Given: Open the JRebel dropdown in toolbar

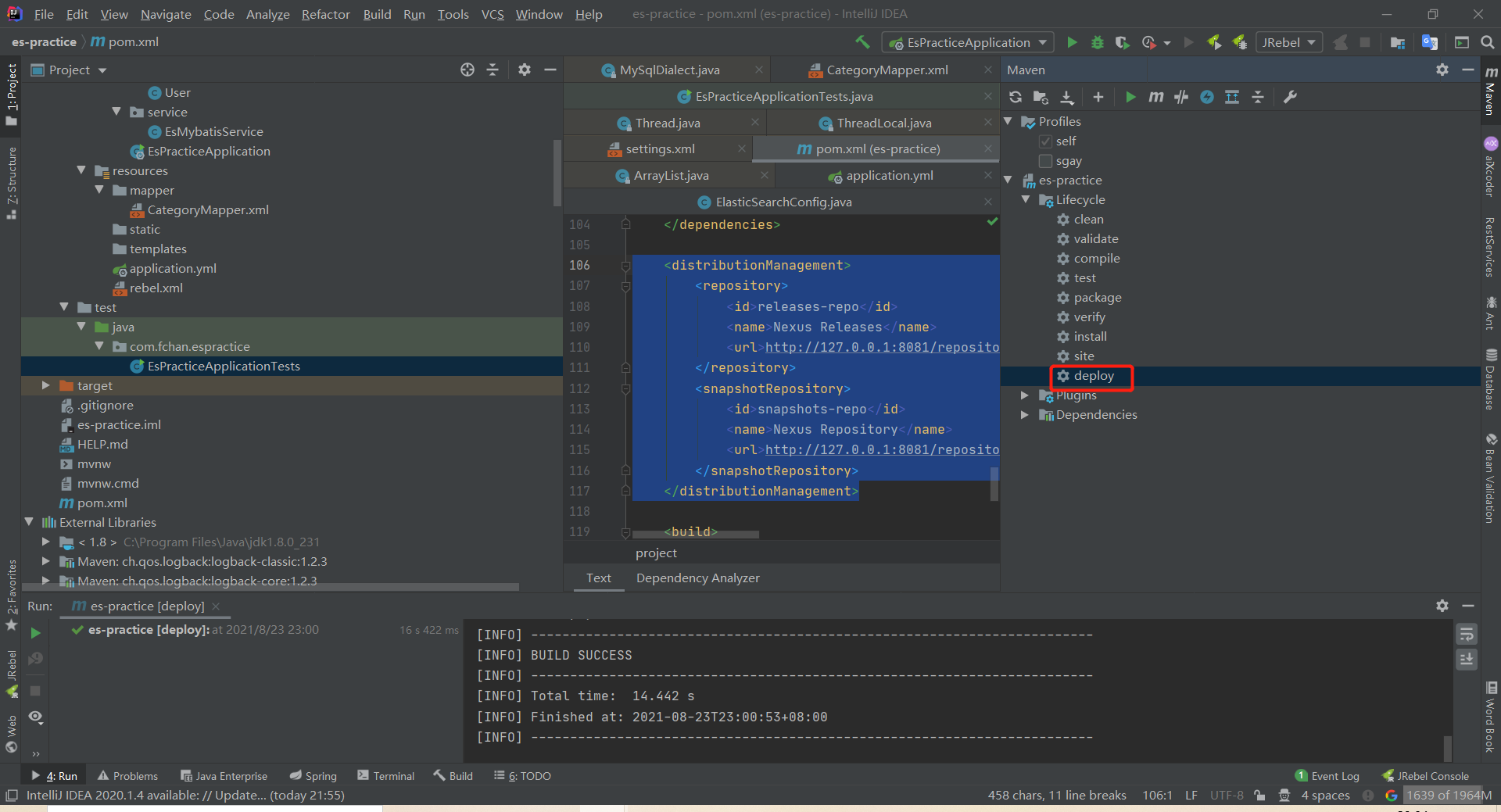Looking at the screenshot, I should (1288, 42).
